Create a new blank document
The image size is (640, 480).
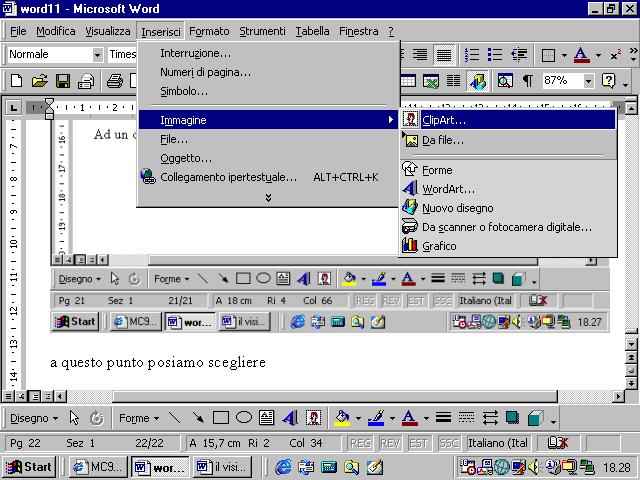[x=16, y=81]
